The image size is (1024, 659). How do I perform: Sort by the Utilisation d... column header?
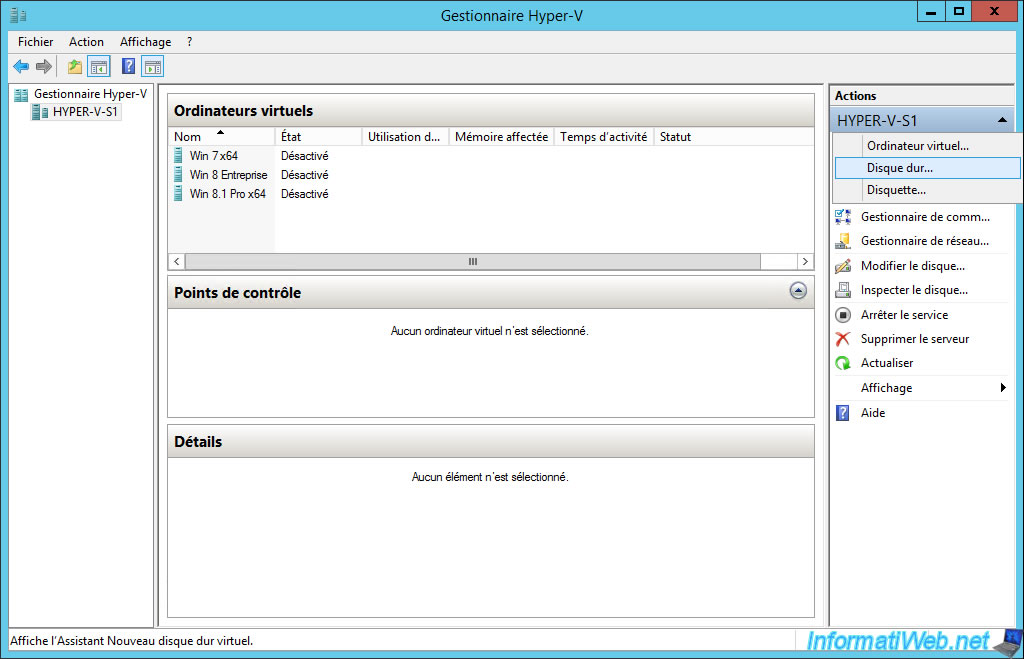pos(405,137)
